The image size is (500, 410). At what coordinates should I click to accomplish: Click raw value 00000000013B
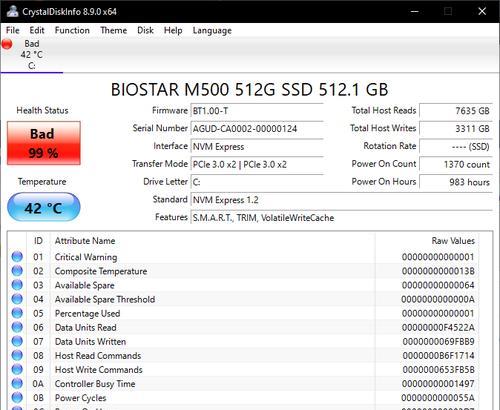point(438,271)
